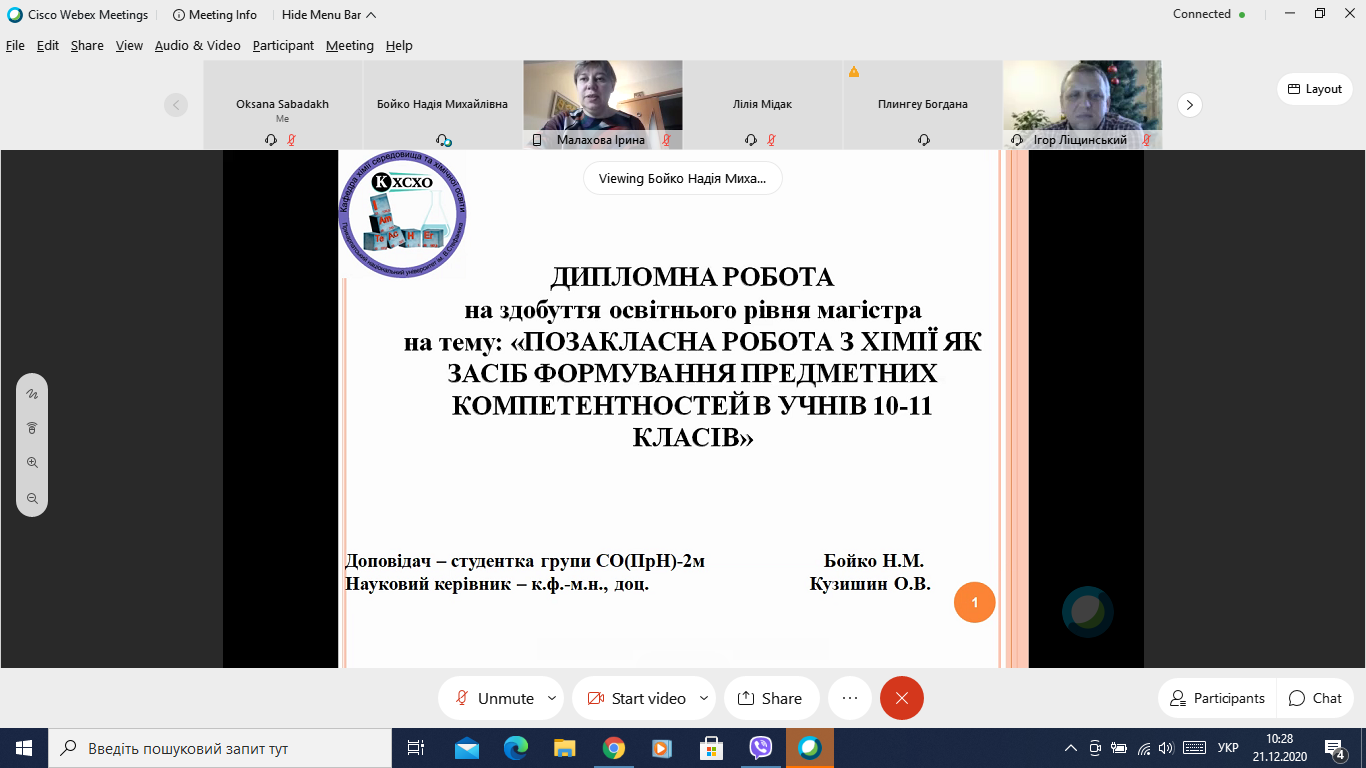Click the red leave meeting button
This screenshot has height=768, width=1366.
pyautogui.click(x=902, y=698)
